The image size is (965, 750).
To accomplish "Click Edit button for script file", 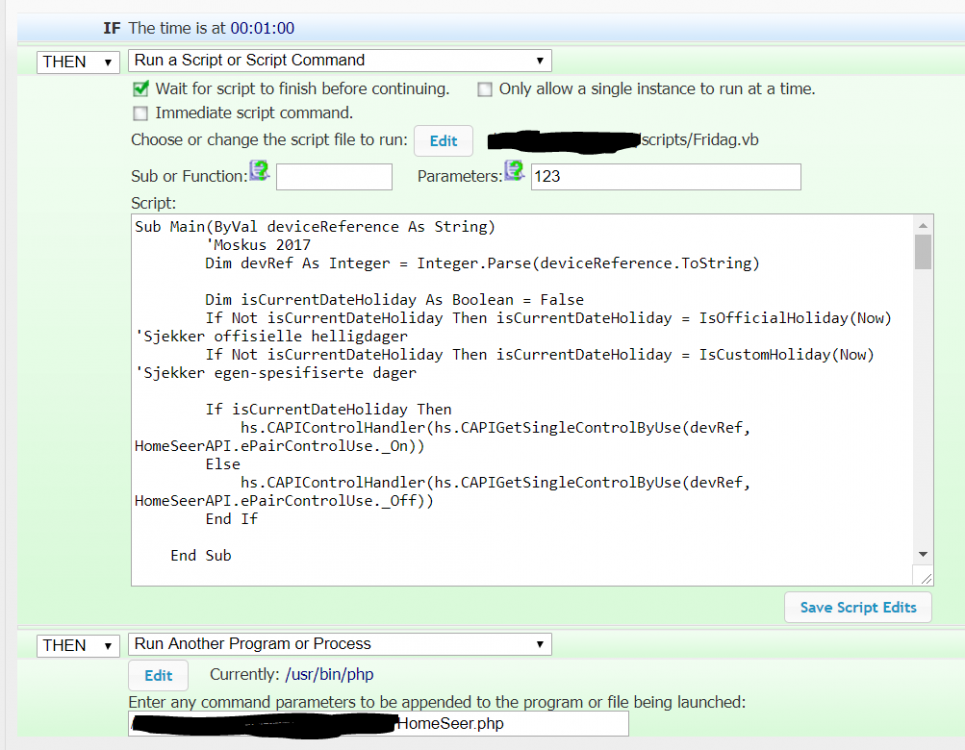I will (x=443, y=141).
